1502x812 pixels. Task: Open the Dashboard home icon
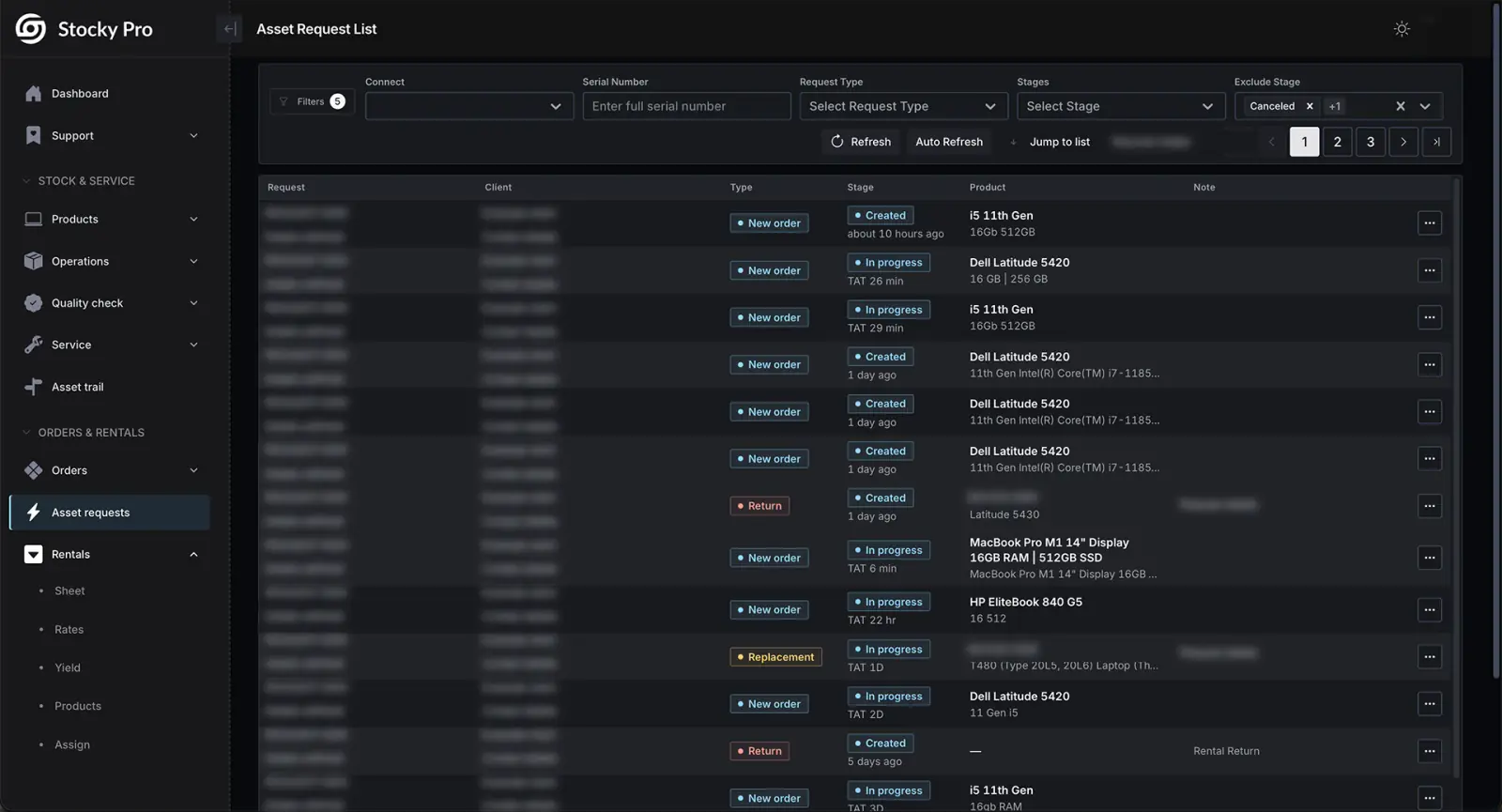(34, 94)
